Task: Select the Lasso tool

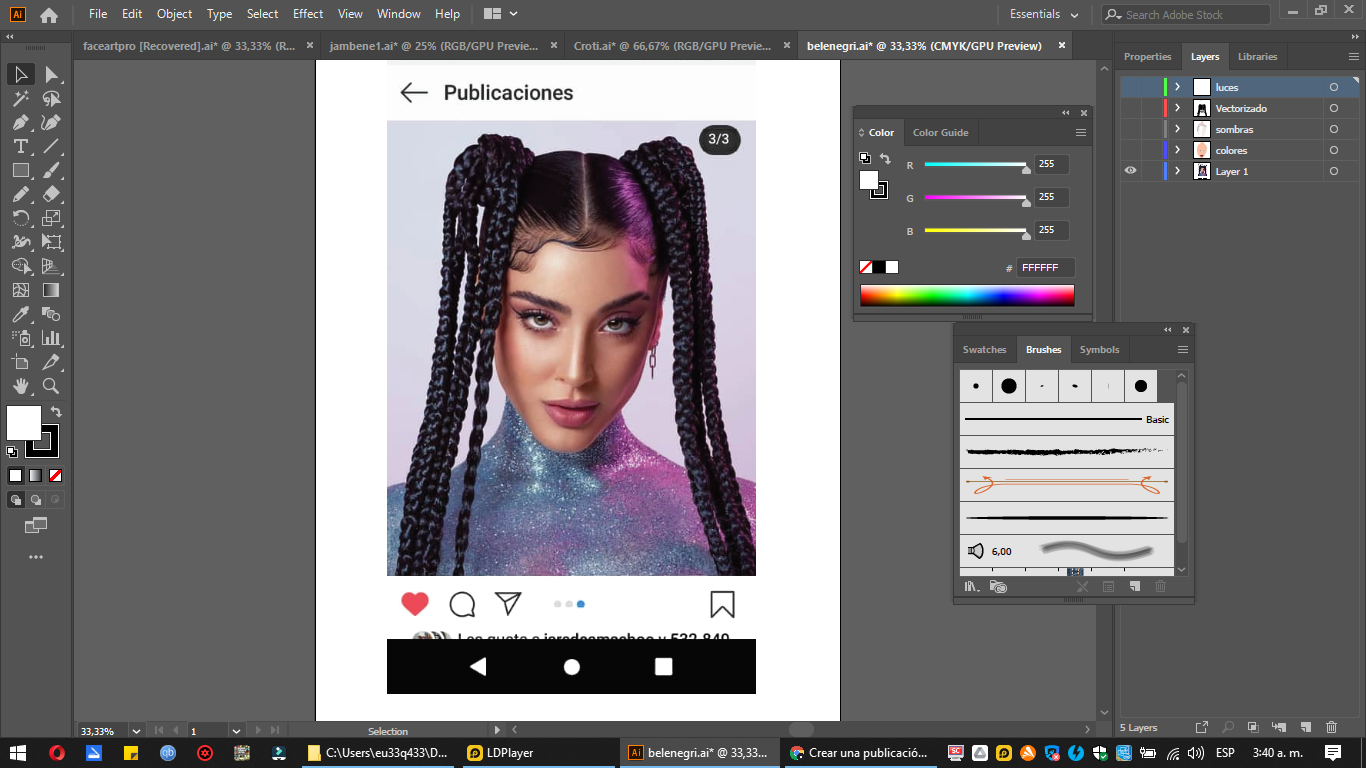Action: pos(51,99)
